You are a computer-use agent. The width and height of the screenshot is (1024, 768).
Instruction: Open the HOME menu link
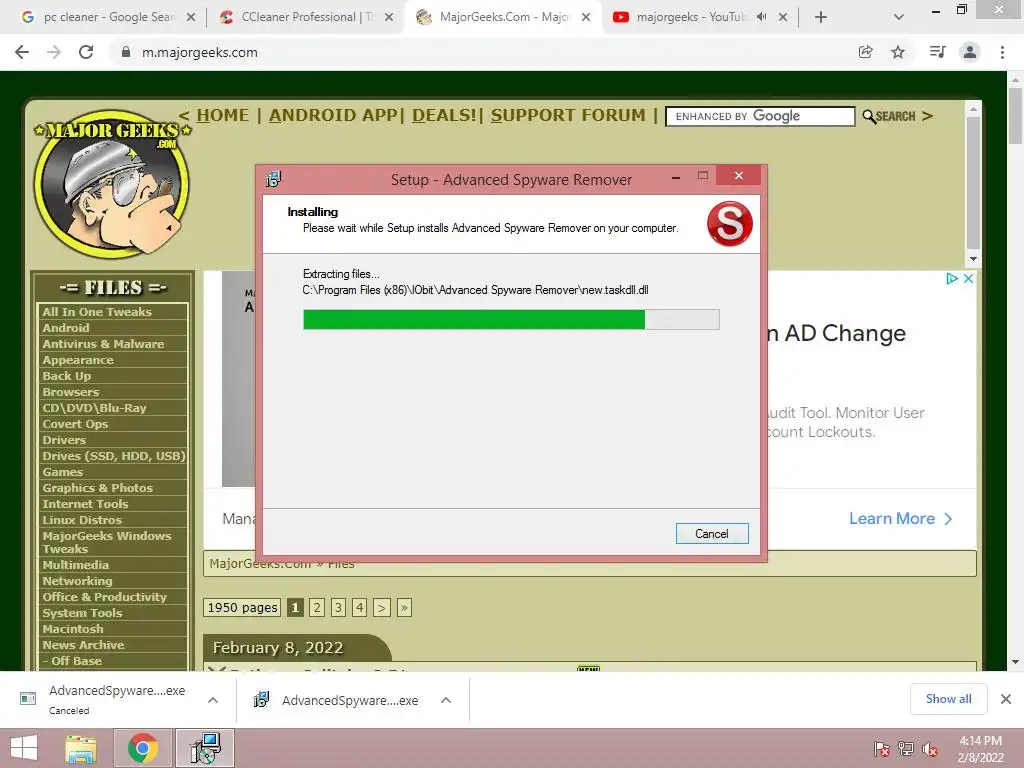[223, 116]
